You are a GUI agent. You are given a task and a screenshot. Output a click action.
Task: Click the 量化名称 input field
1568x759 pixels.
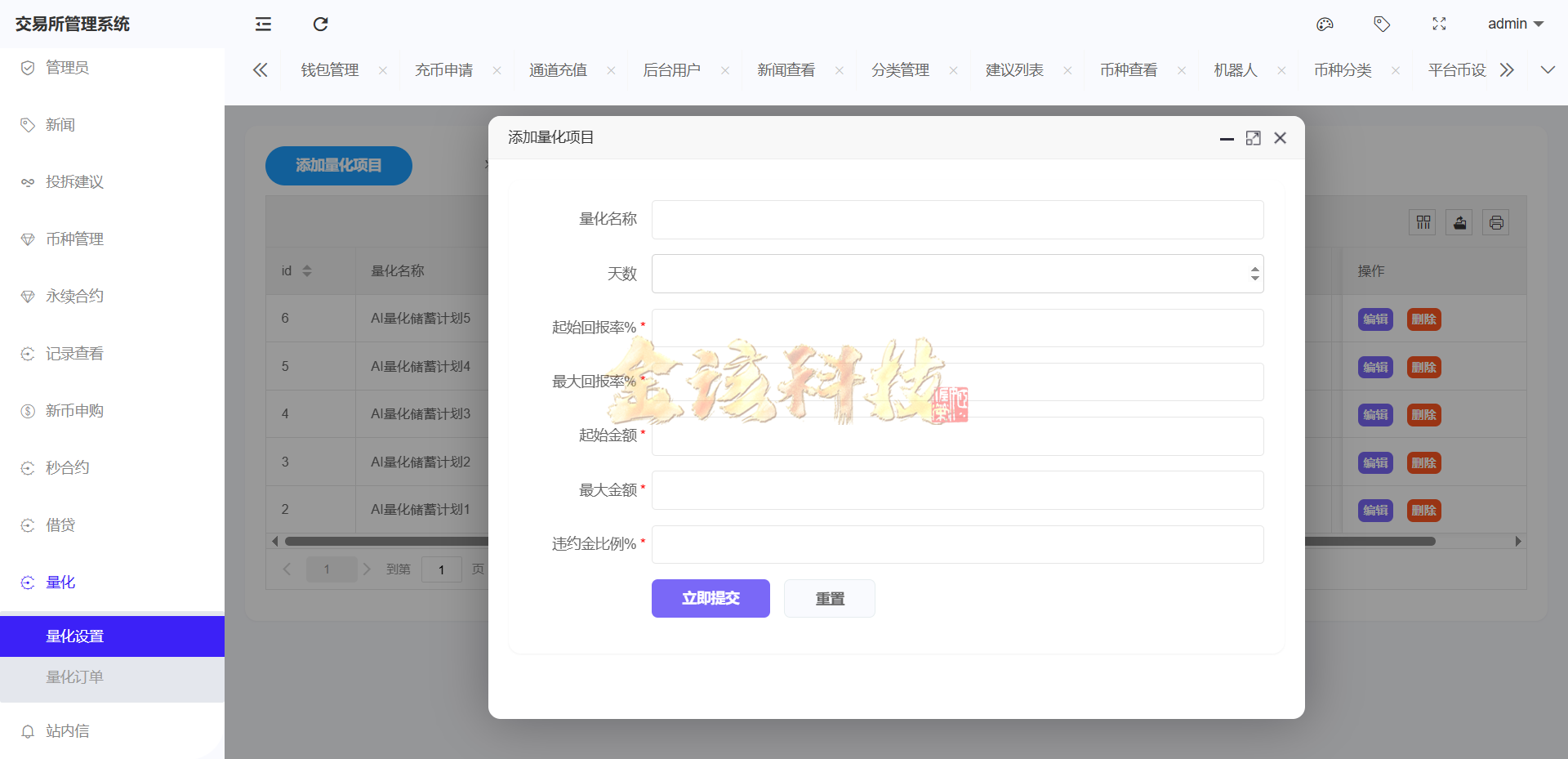pyautogui.click(x=957, y=219)
